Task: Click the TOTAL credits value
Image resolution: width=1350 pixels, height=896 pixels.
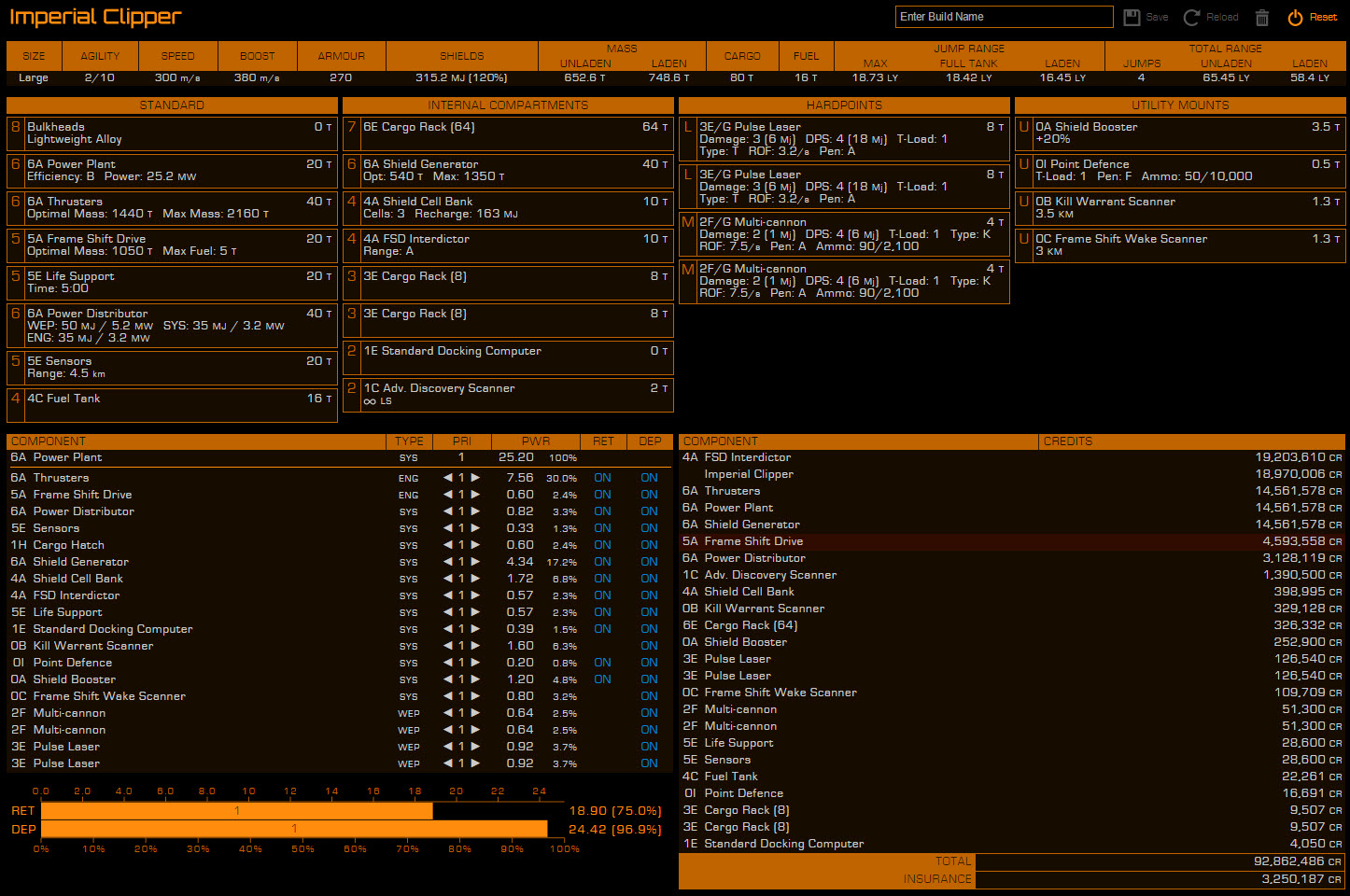Action: coord(1297,861)
